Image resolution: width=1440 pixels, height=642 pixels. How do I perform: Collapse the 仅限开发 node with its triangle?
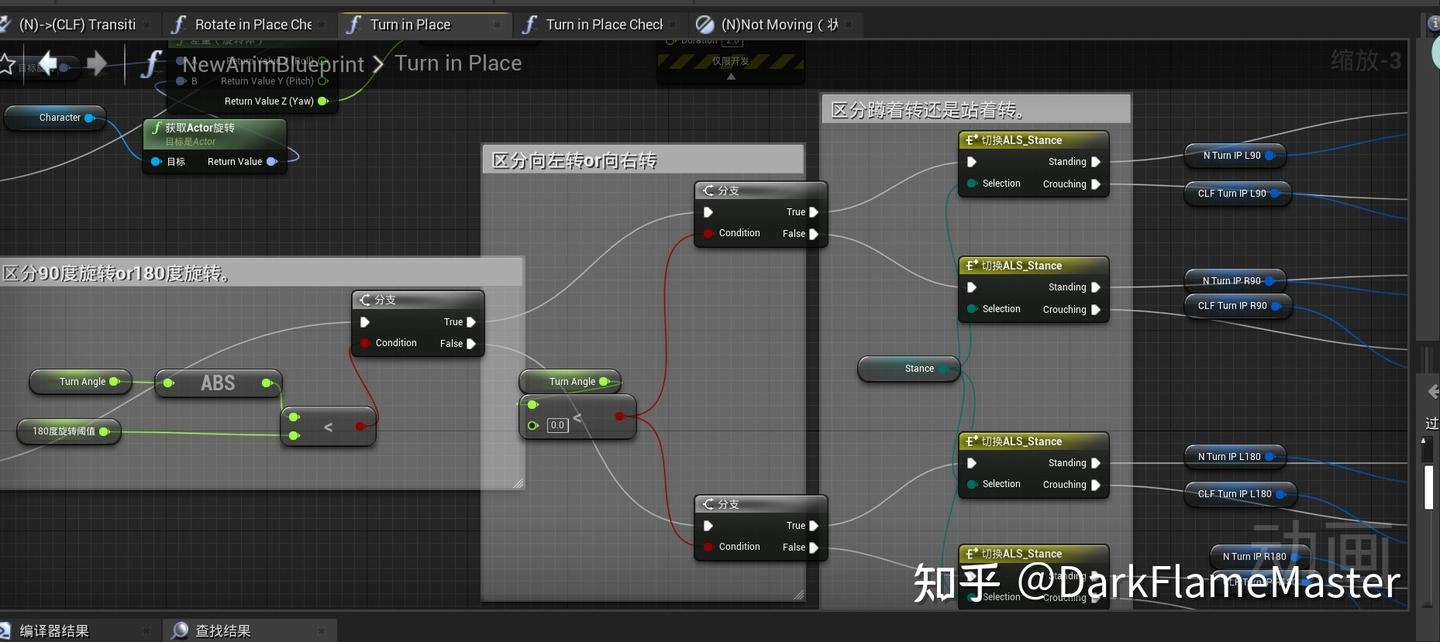coord(730,76)
